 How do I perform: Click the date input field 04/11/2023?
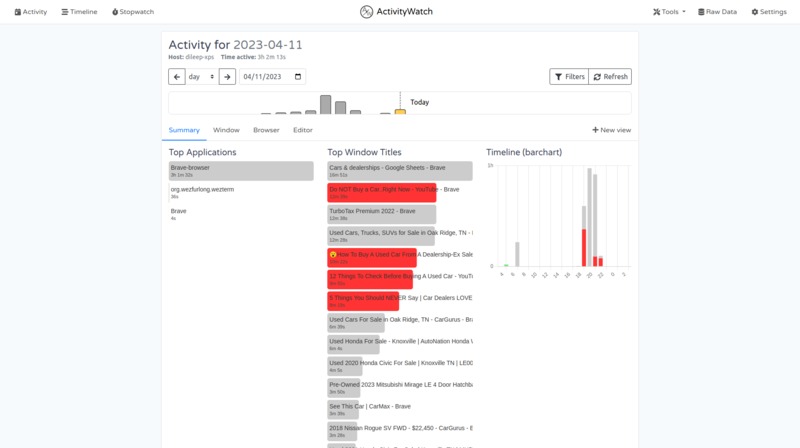click(272, 77)
